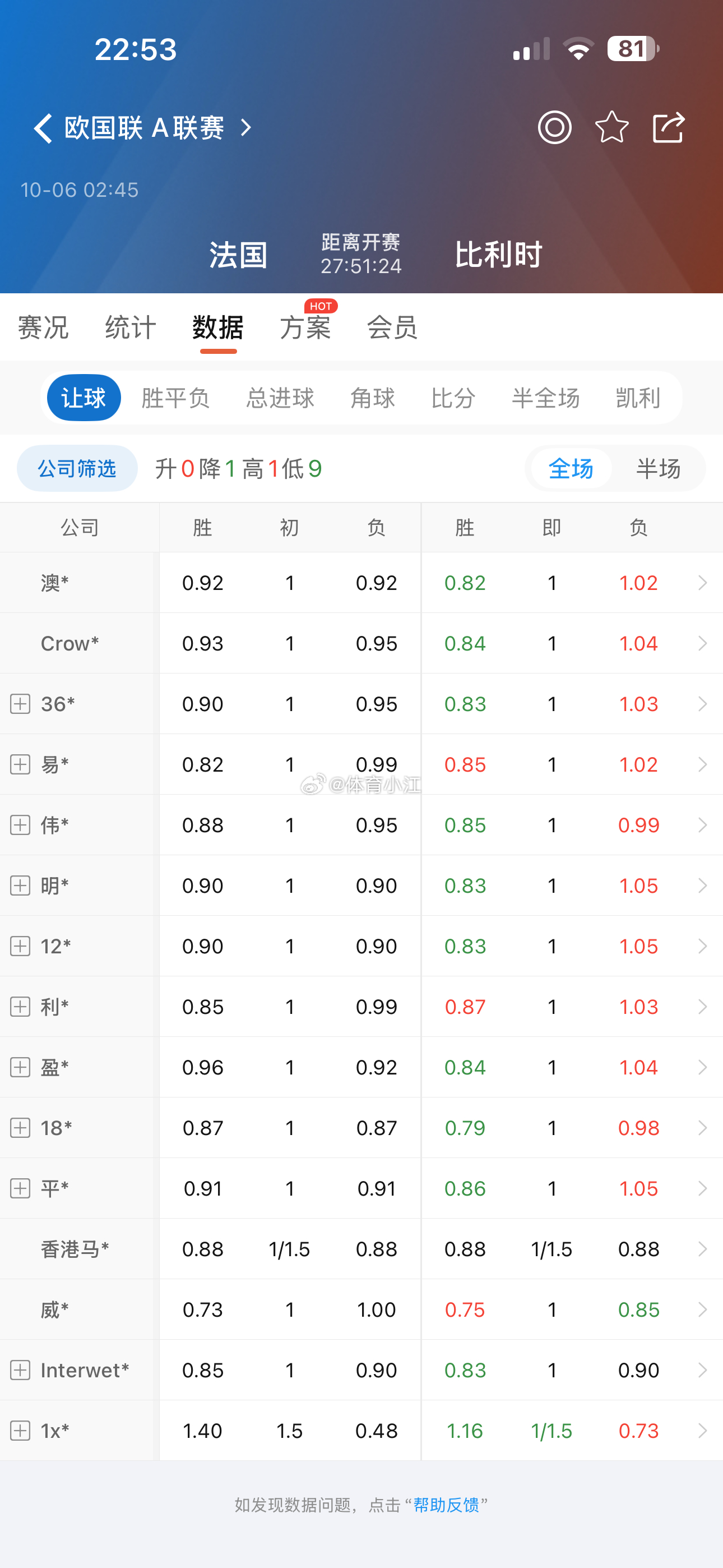Viewport: 723px width, 1568px height.
Task: Select the 半全场 filter
Action: pos(546,398)
